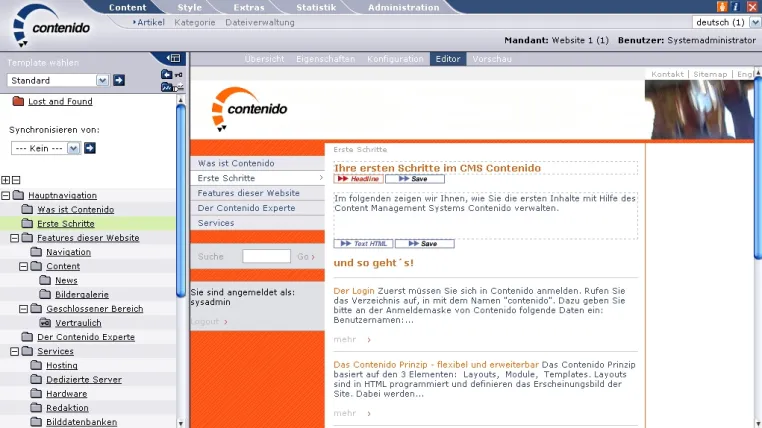
Task: Click the Go search button
Action: [306, 257]
